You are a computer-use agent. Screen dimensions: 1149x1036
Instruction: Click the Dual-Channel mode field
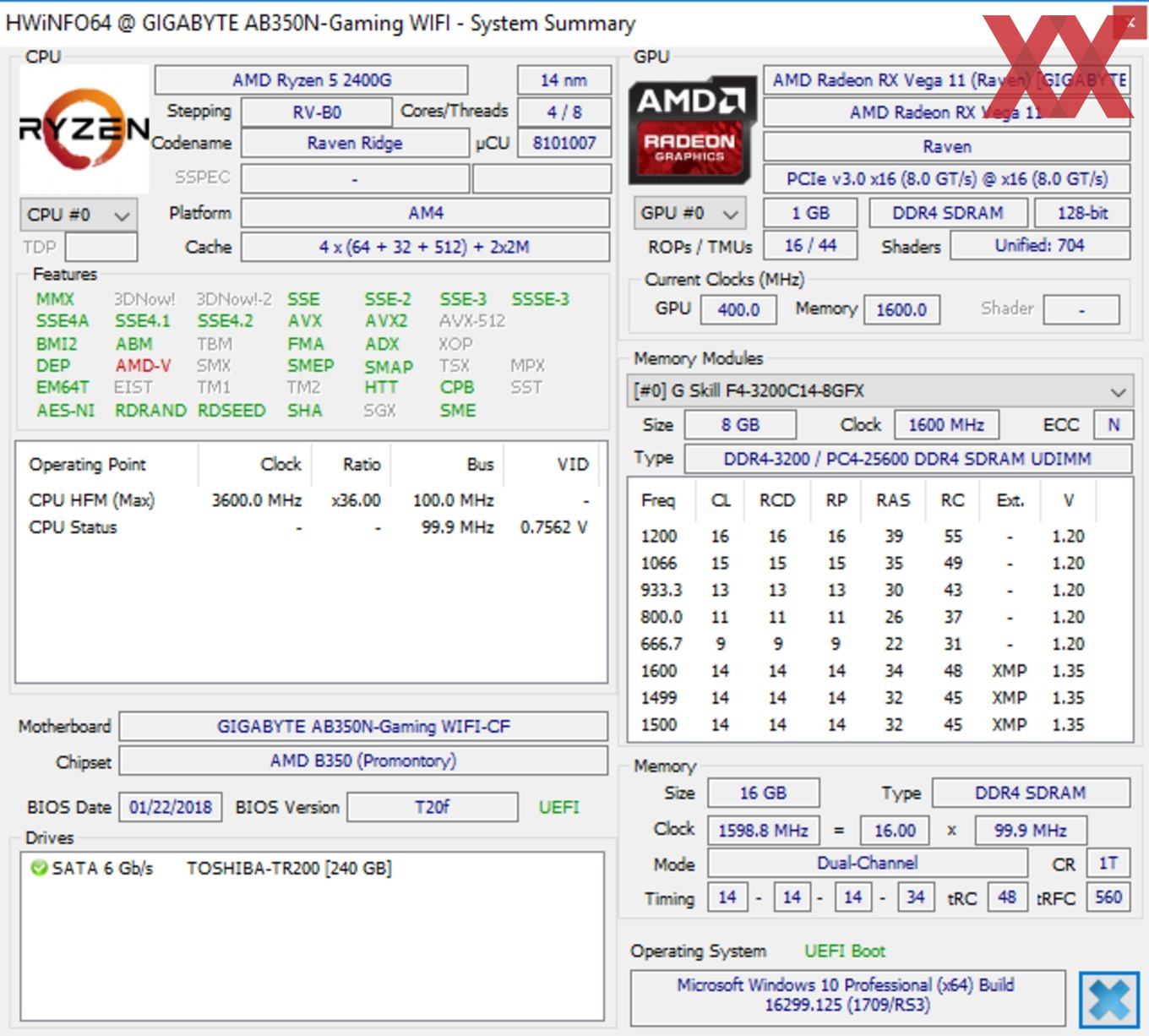point(867,864)
